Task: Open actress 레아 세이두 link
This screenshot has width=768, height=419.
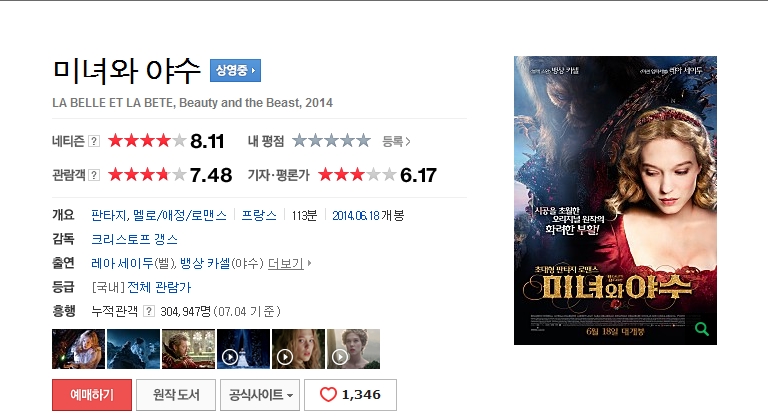Action: click(122, 264)
